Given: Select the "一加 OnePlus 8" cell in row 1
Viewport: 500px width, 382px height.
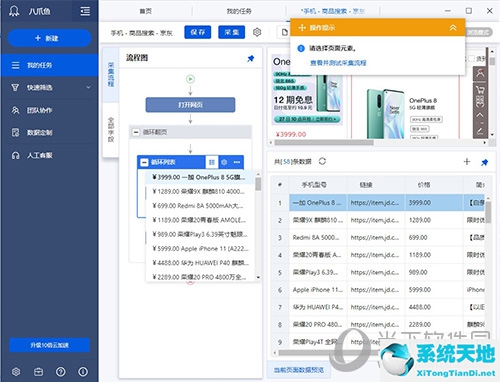Looking at the screenshot, I should pos(318,203).
